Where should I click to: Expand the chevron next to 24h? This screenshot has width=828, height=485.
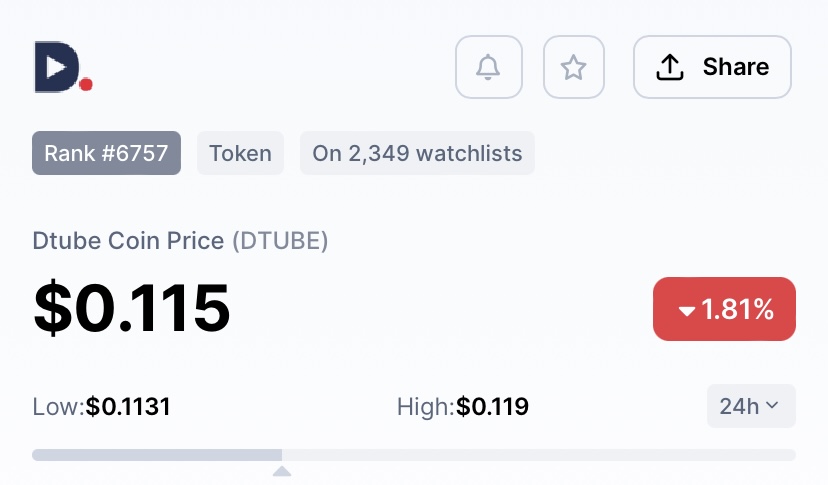coord(771,405)
